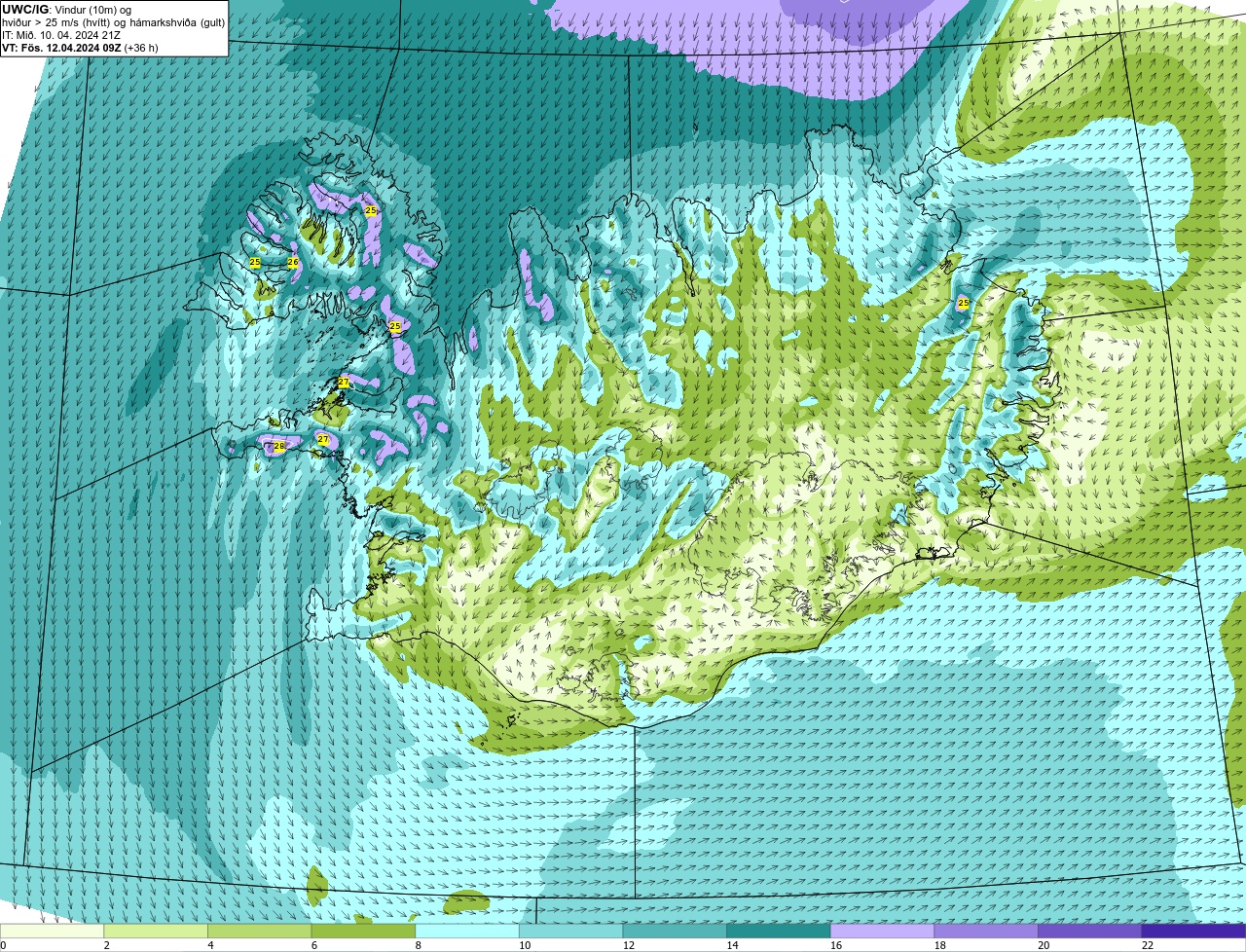Click the 16–18 m/s lavender legend swatch
Screen dimensions: 1246x952
pos(882,931)
